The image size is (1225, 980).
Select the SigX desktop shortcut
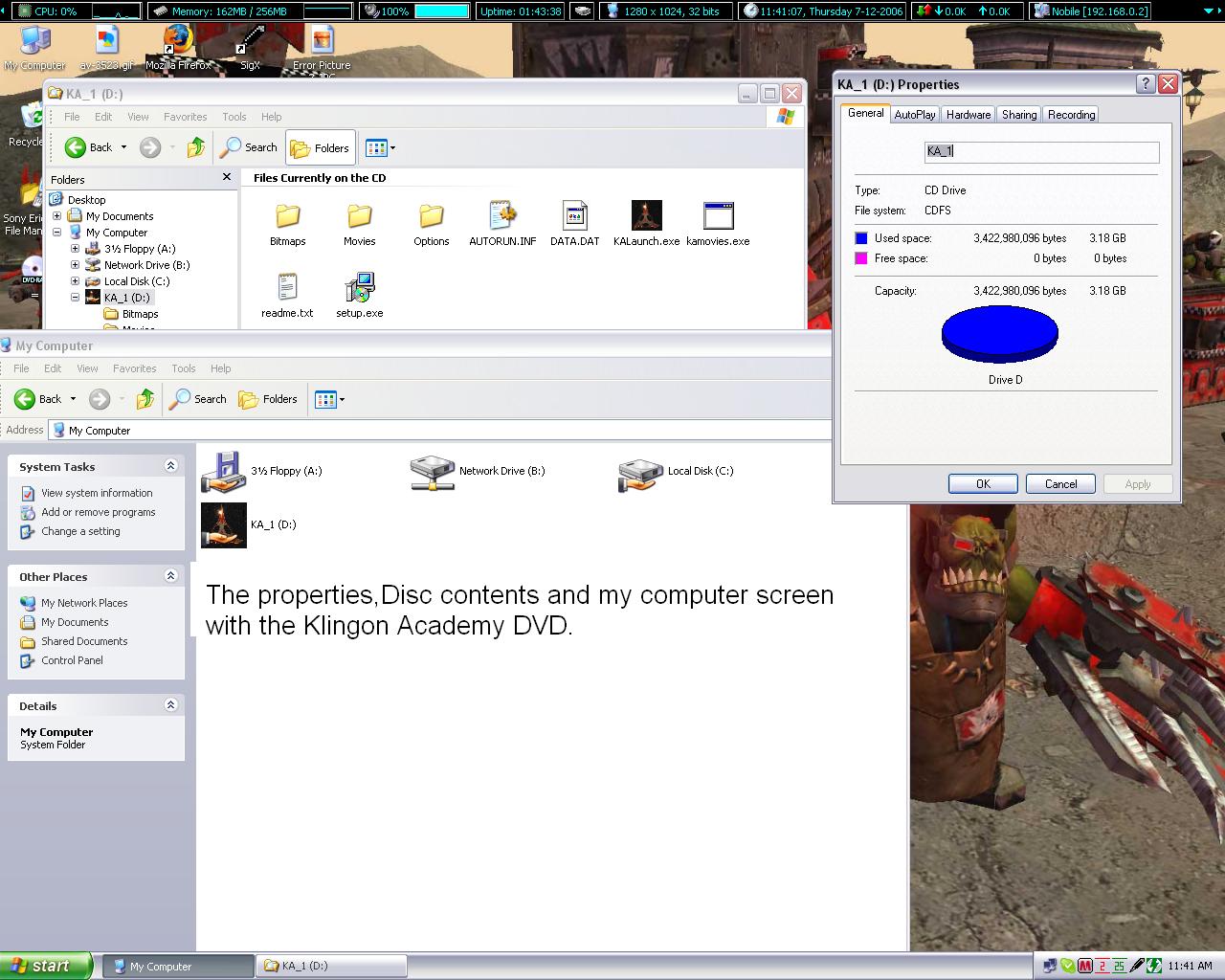[x=250, y=48]
